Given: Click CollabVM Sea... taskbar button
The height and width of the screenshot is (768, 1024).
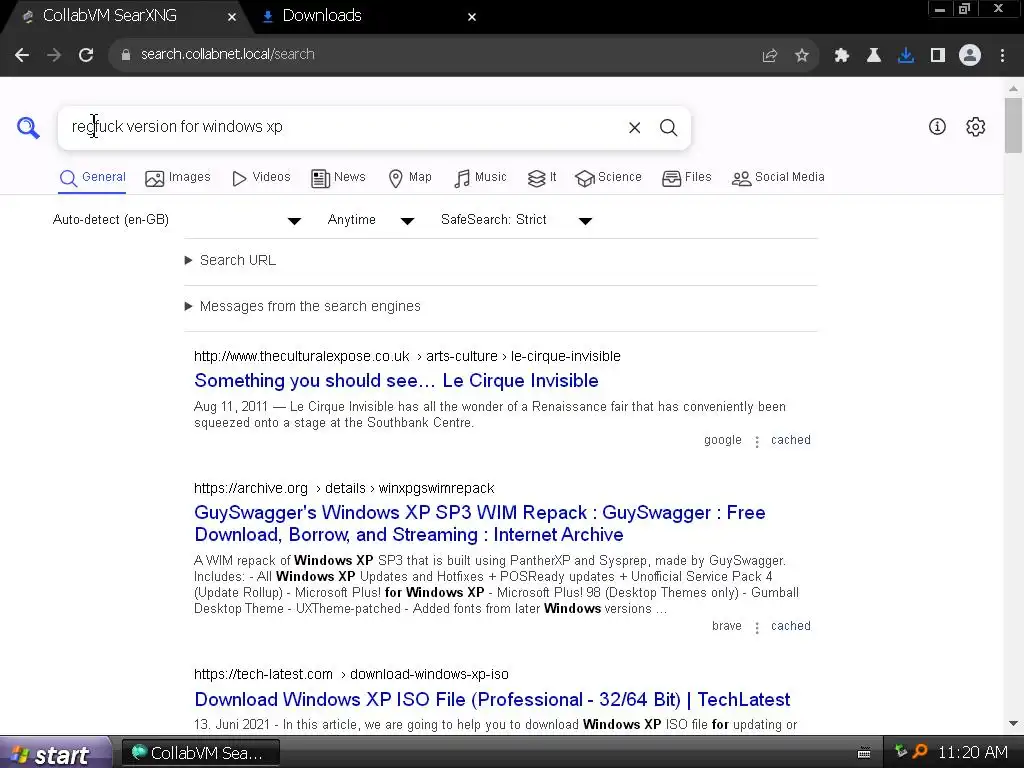Looking at the screenshot, I should (x=201, y=754).
